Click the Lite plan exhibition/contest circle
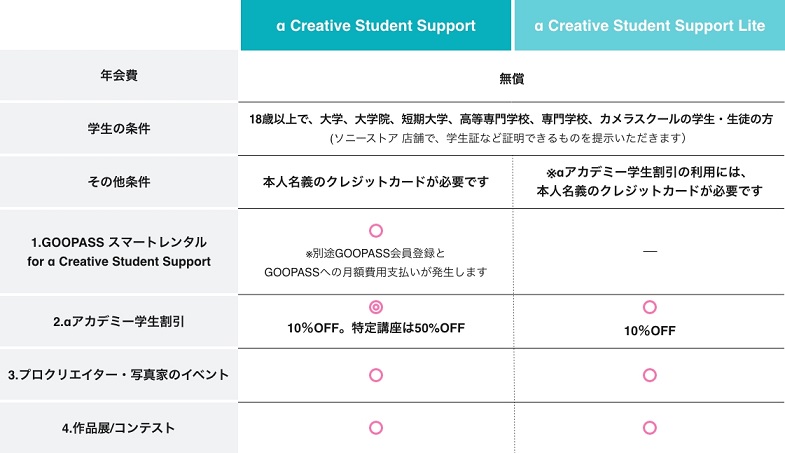 click(649, 427)
